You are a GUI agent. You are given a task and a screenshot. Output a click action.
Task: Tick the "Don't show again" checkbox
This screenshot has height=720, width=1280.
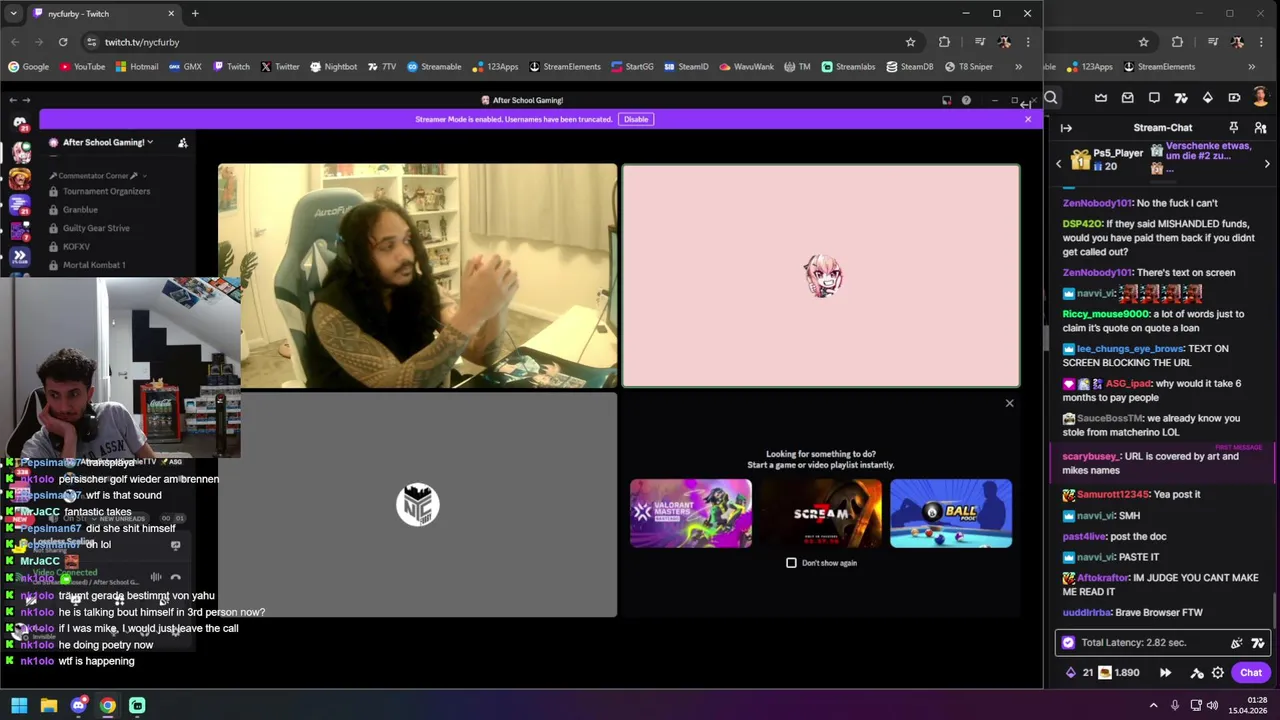click(x=791, y=563)
